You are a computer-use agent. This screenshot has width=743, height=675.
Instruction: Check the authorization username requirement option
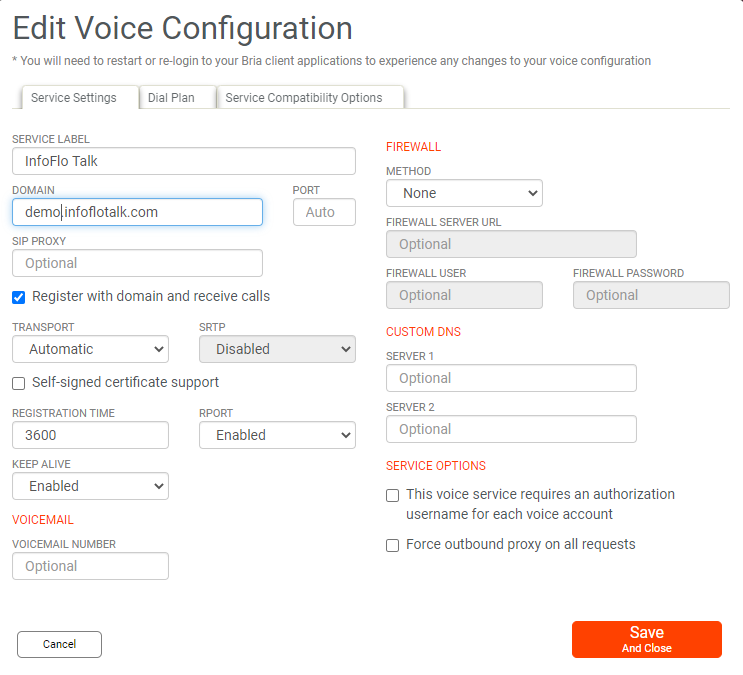pos(393,495)
